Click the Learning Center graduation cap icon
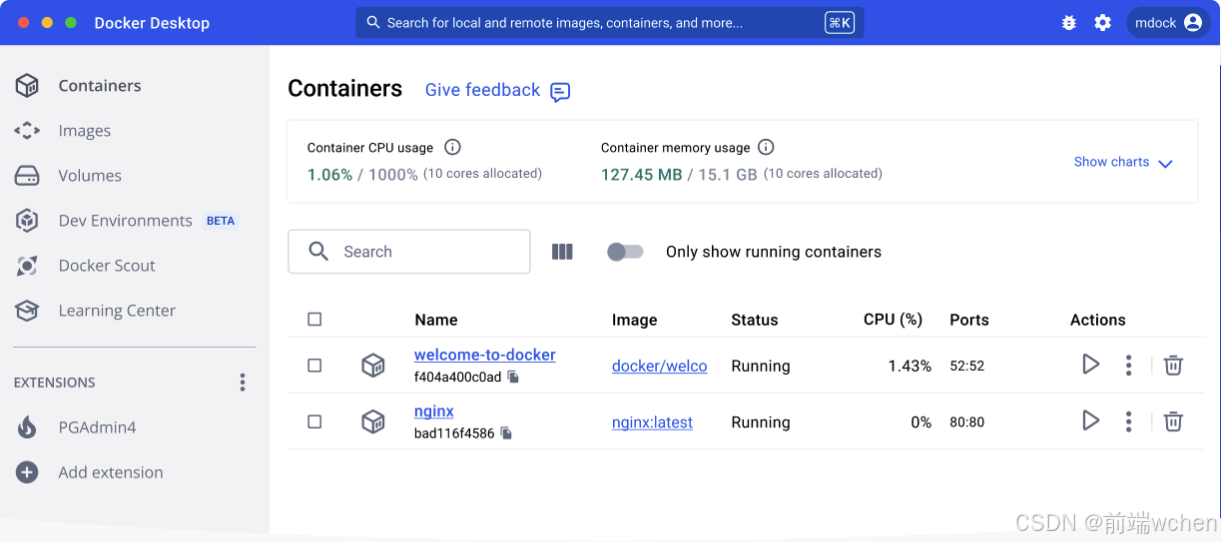This screenshot has height=542, width=1221. (27, 311)
